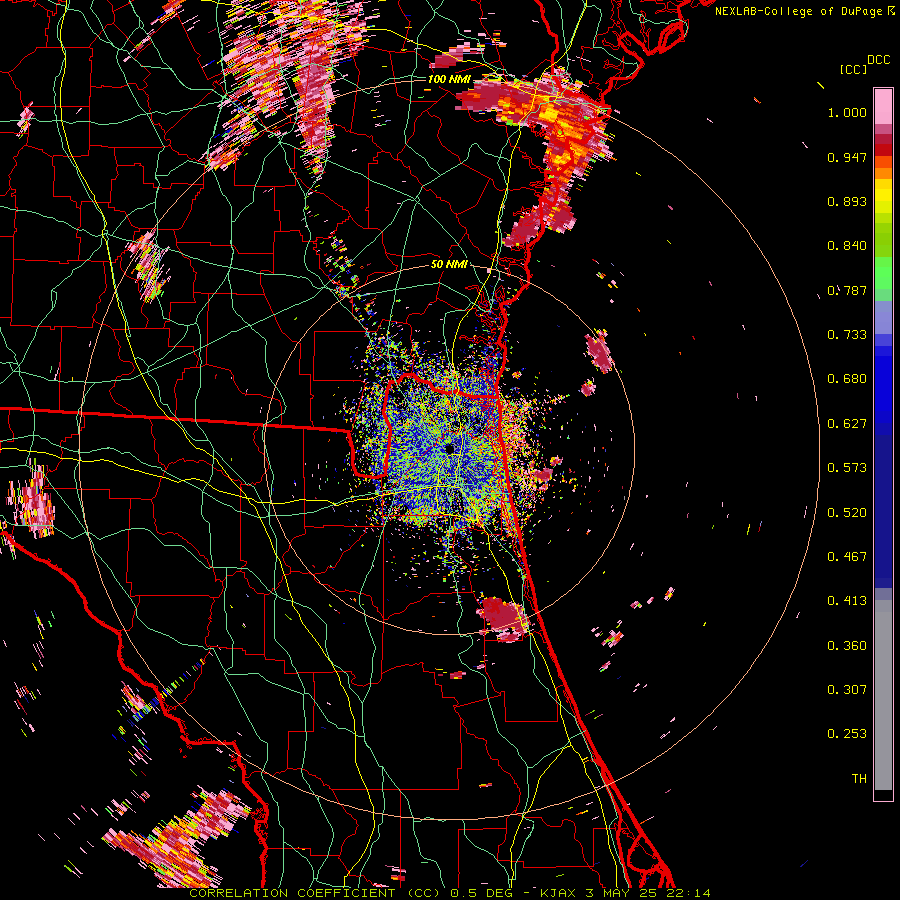Pick the pink segment of the color bar
Image resolution: width=900 pixels, height=900 pixels.
pyautogui.click(x=883, y=107)
